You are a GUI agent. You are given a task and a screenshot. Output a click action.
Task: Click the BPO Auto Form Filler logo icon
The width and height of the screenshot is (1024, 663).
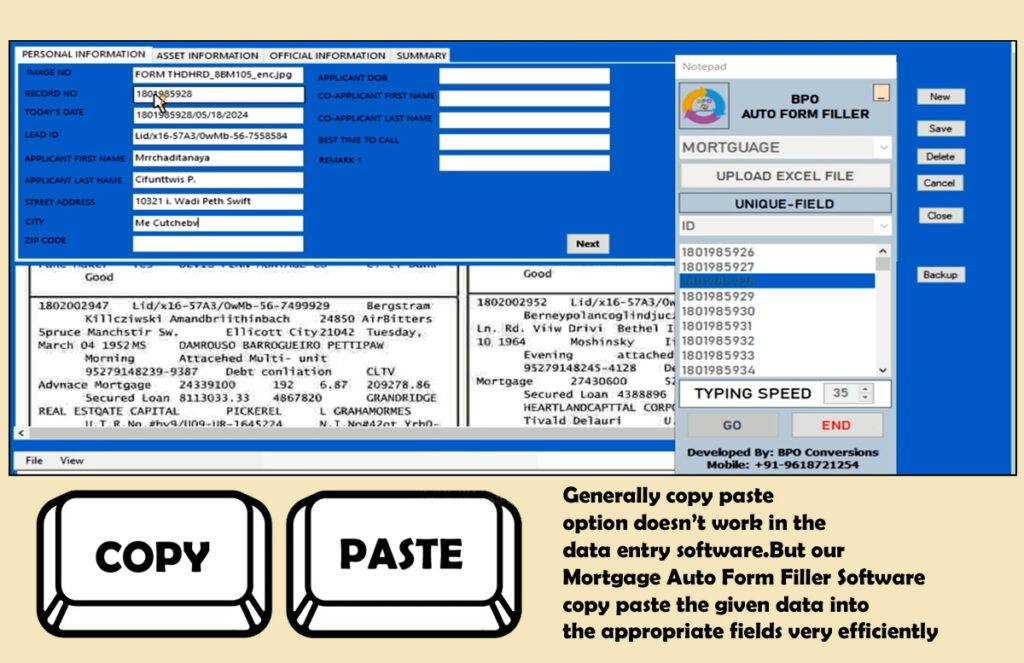(x=705, y=106)
